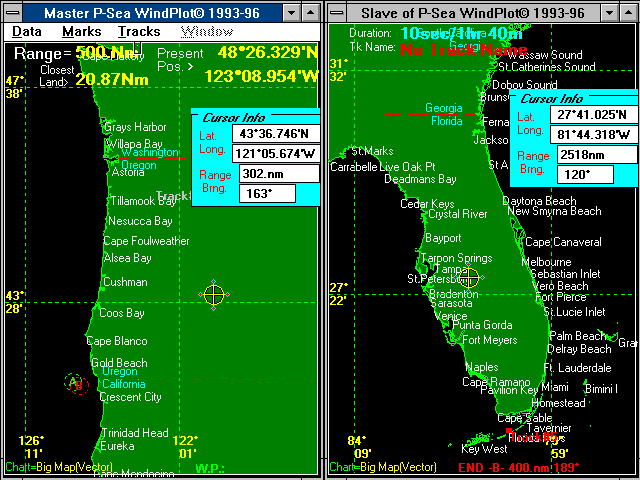This screenshot has height=480, width=640.
Task: Click the No Track Name label
Action: [464, 50]
